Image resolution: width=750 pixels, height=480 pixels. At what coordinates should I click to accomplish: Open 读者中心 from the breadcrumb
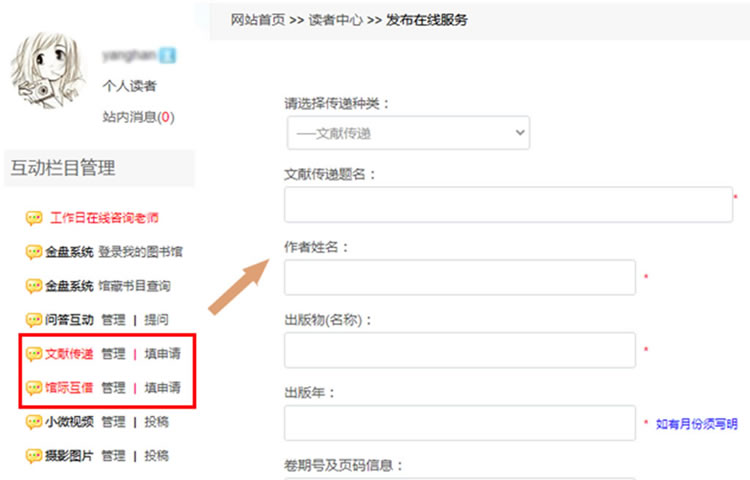pos(336,19)
